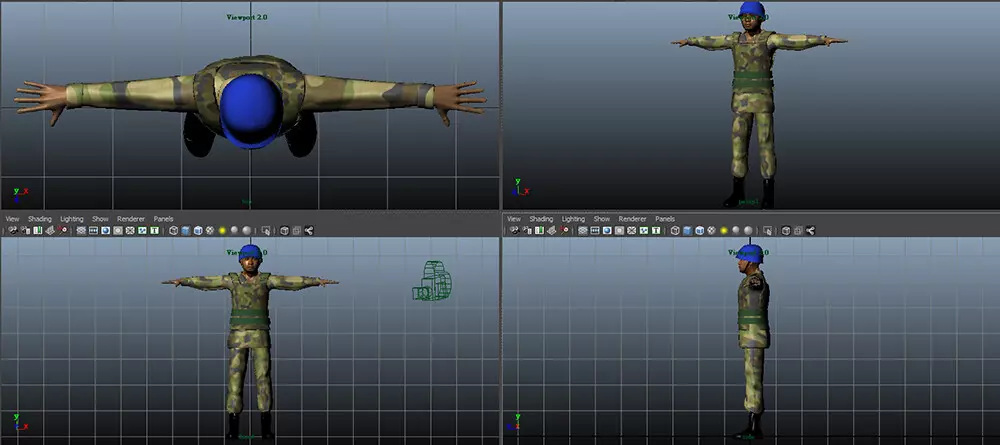This screenshot has height=445, width=1000.
Task: Open Shading dropdown menu in the left panel
Action: point(39,218)
